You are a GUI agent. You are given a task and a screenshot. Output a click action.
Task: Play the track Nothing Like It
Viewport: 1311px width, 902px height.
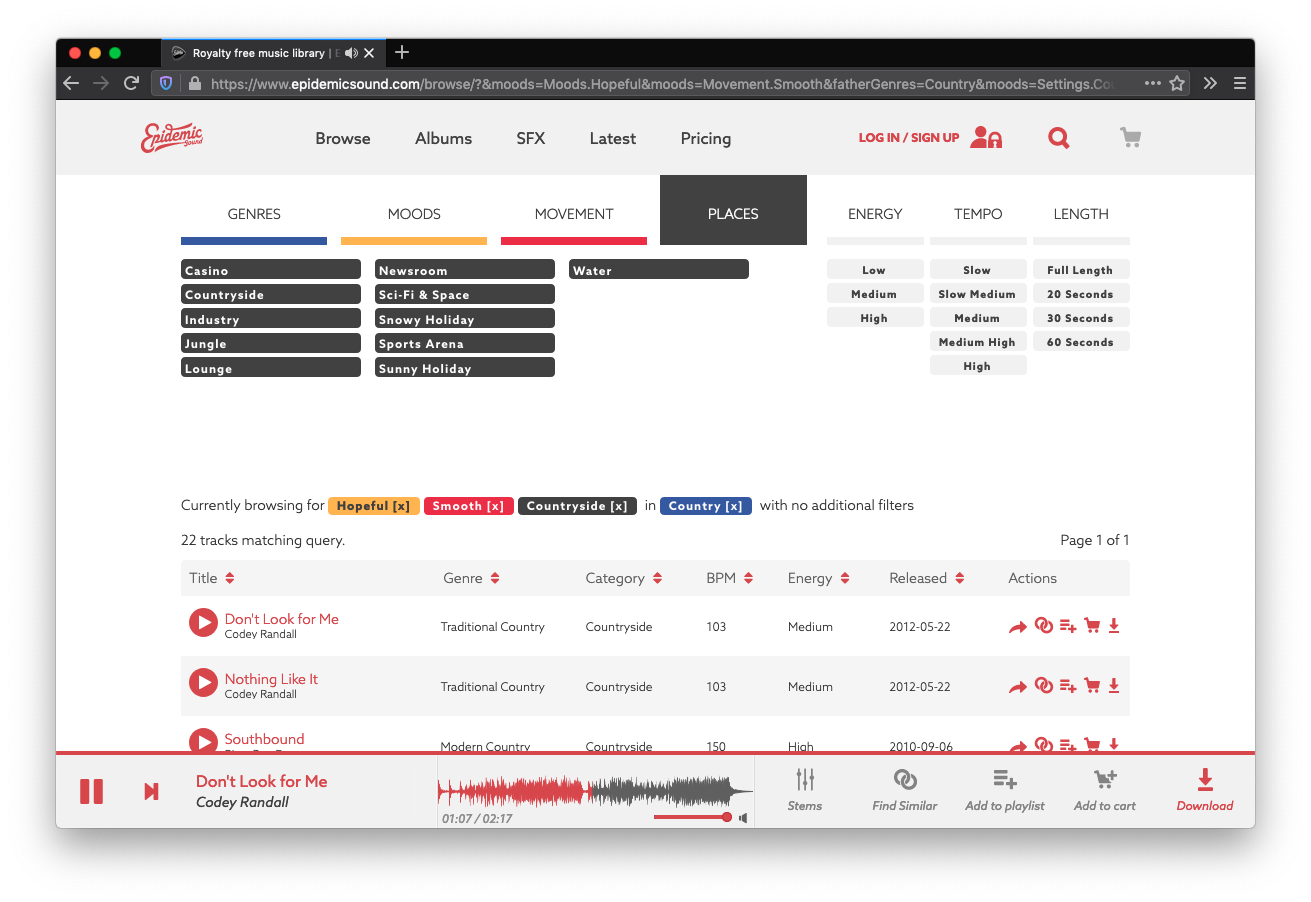tap(203, 683)
